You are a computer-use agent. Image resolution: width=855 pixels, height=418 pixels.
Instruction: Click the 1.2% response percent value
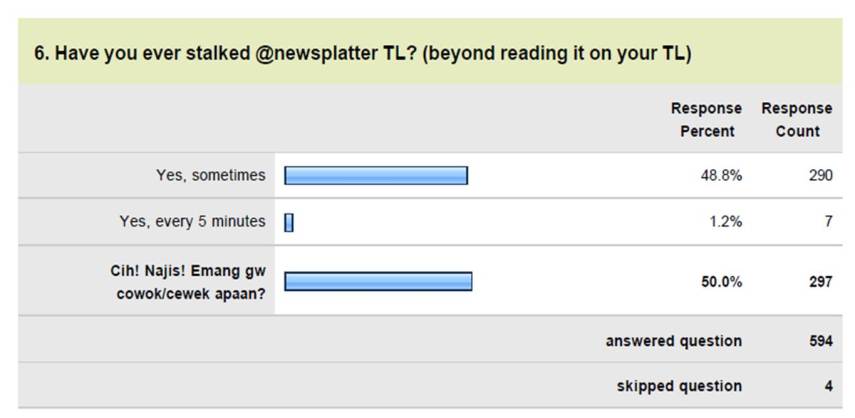pos(724,222)
